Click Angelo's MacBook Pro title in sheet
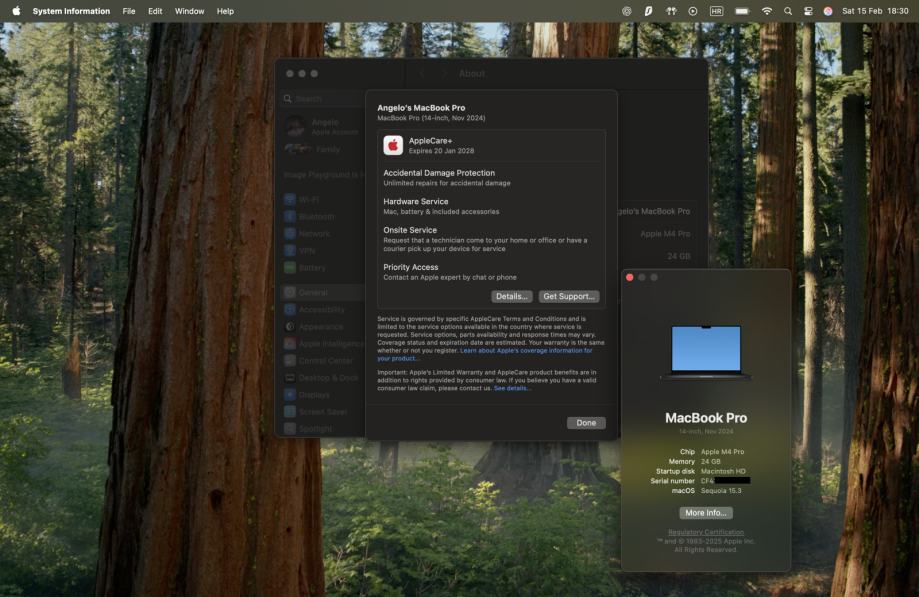919x597 pixels. pyautogui.click(x=421, y=108)
